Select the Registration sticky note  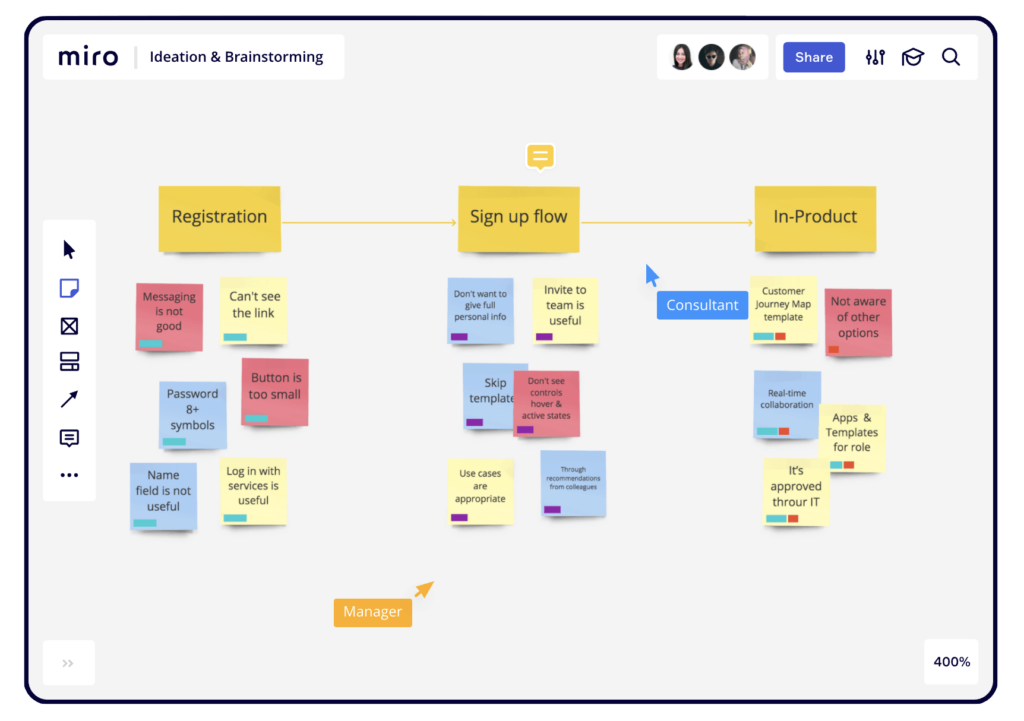pyautogui.click(x=219, y=219)
